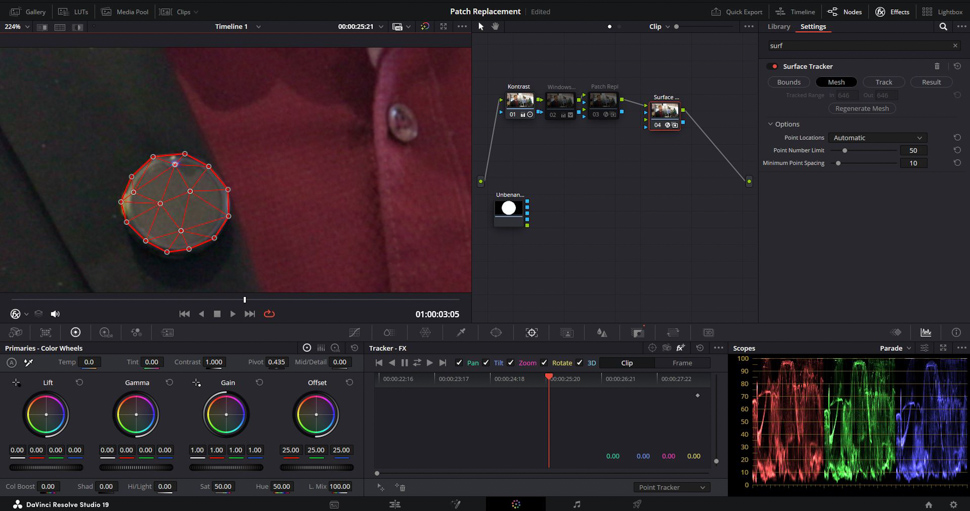Click the Regenerate Mesh button

tap(861, 108)
